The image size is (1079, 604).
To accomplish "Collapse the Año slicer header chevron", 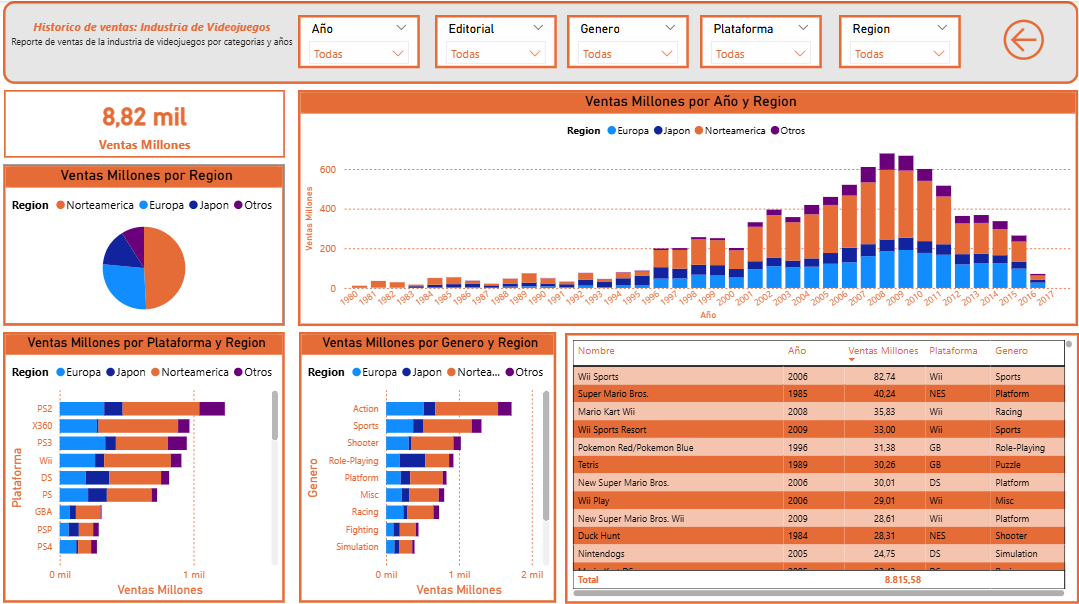I will 402,29.
